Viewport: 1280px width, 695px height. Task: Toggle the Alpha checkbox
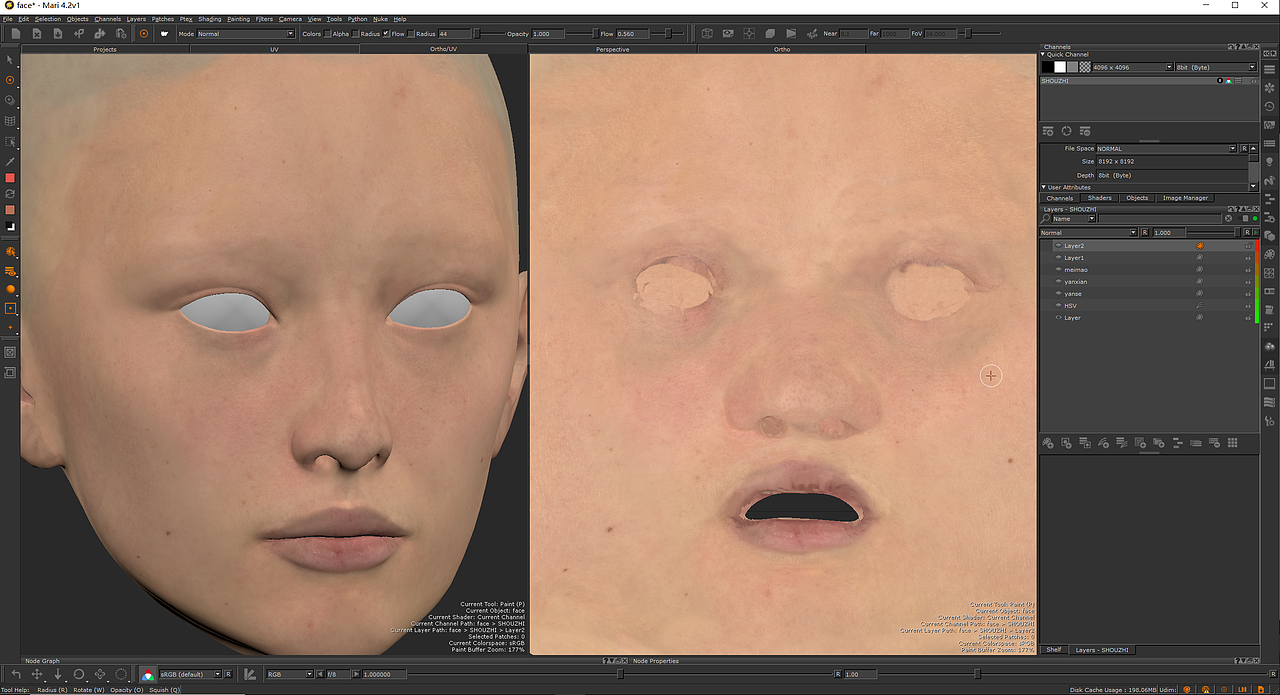[x=356, y=34]
